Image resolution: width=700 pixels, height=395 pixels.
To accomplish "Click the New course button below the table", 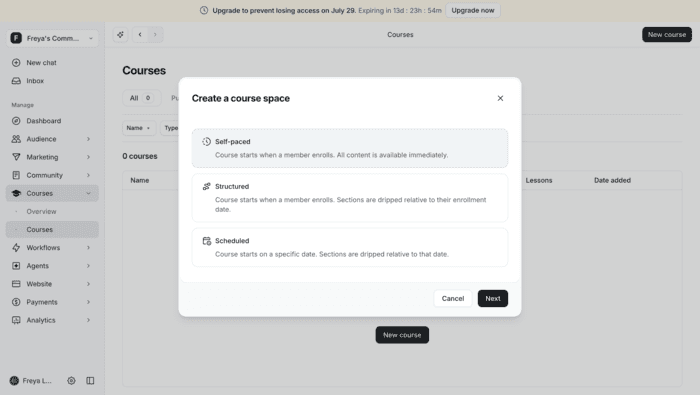I will point(402,335).
